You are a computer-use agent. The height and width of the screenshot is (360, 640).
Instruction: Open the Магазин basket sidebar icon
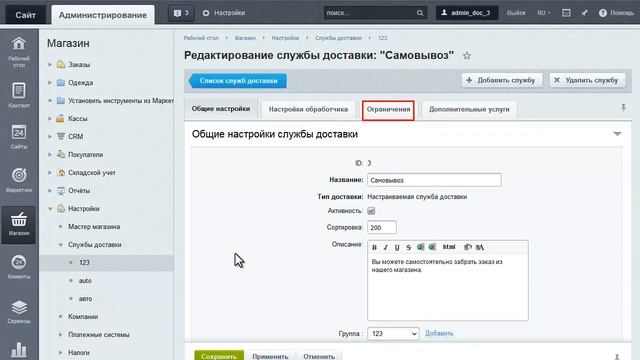pos(19,224)
